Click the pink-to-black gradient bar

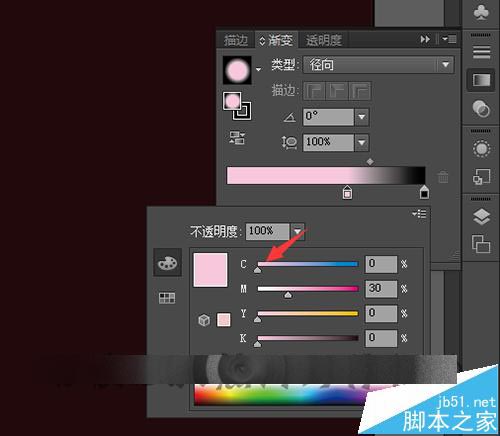coord(326,175)
